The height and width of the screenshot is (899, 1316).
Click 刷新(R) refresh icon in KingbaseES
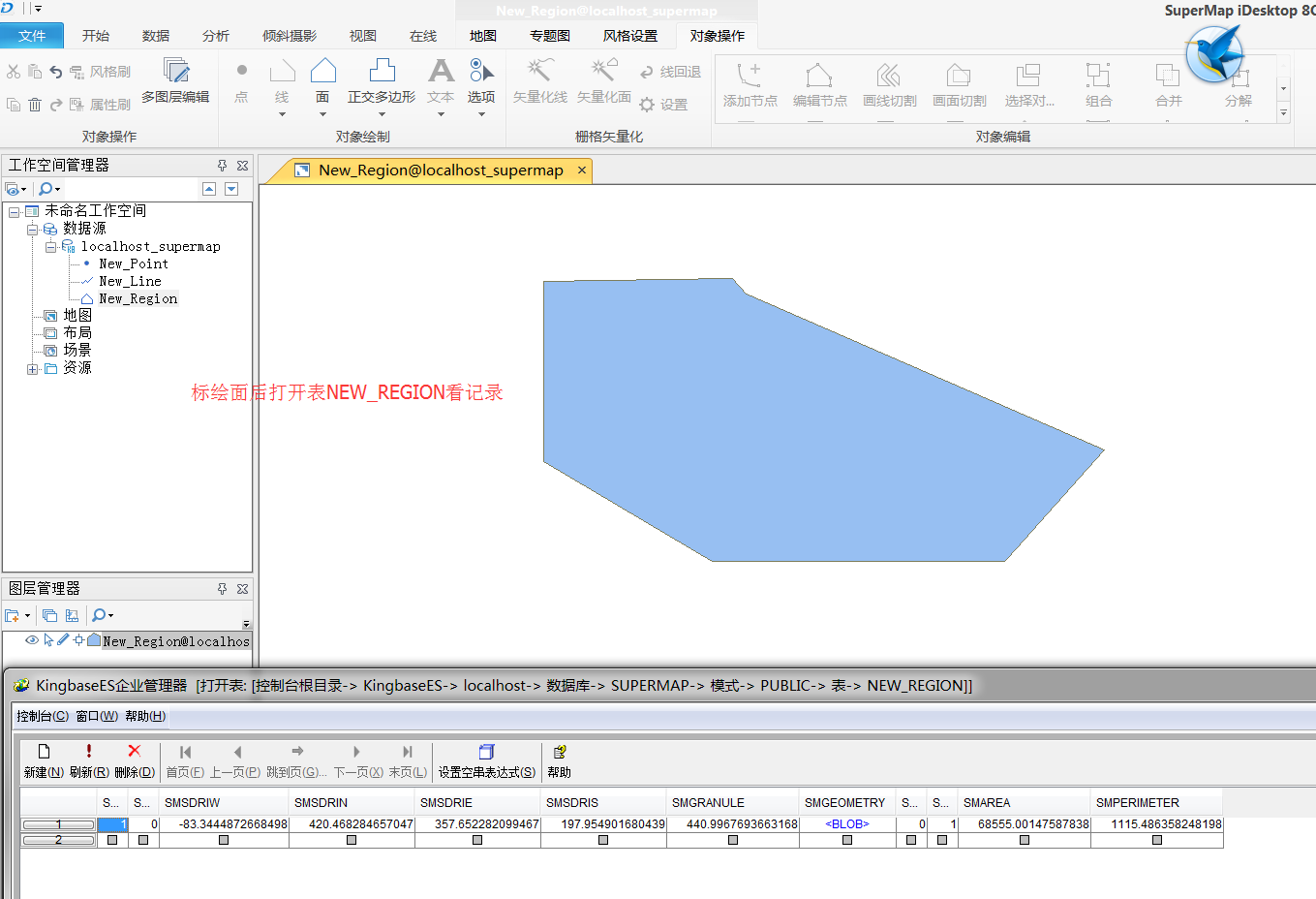[89, 752]
